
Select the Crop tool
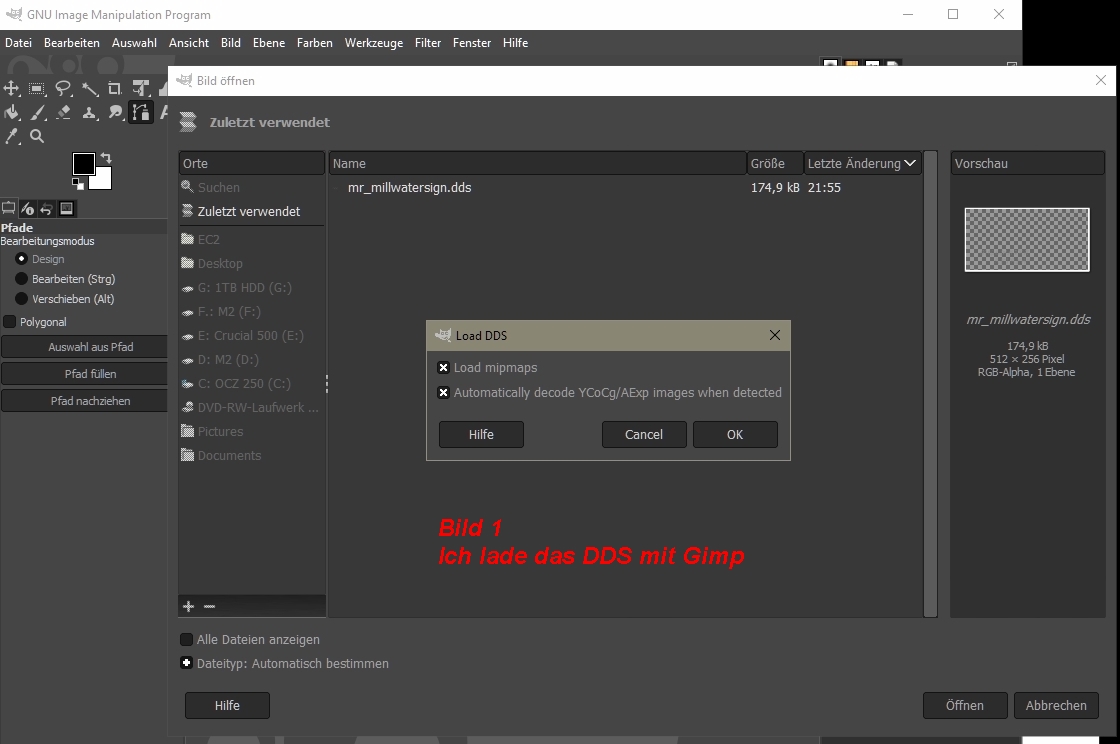115,89
